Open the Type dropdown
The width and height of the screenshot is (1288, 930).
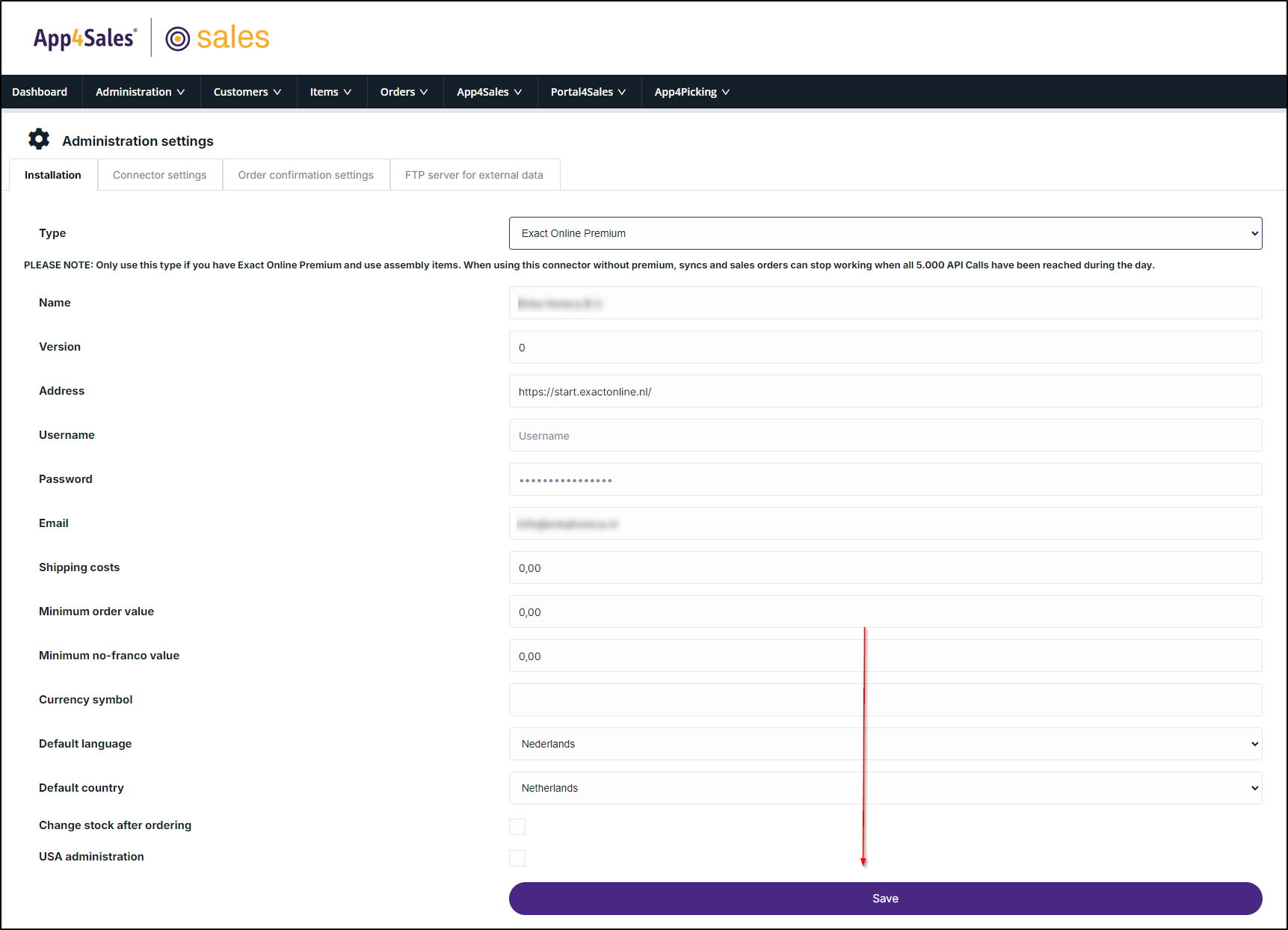(x=885, y=233)
